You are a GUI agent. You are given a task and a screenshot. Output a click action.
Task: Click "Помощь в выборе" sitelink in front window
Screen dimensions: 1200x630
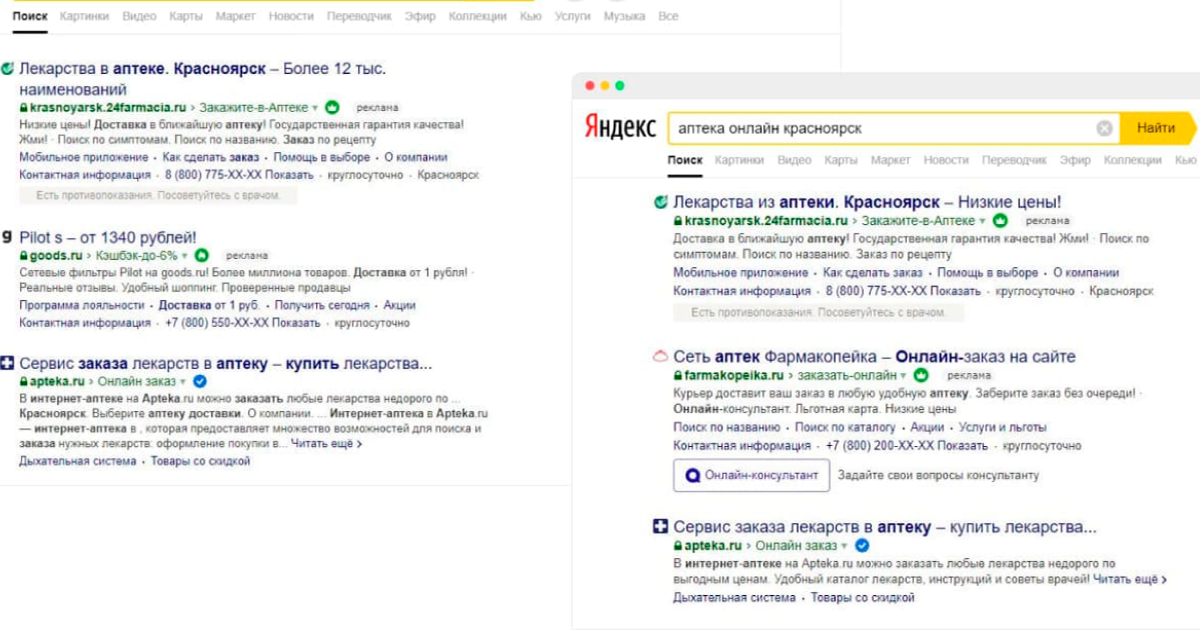(x=988, y=272)
